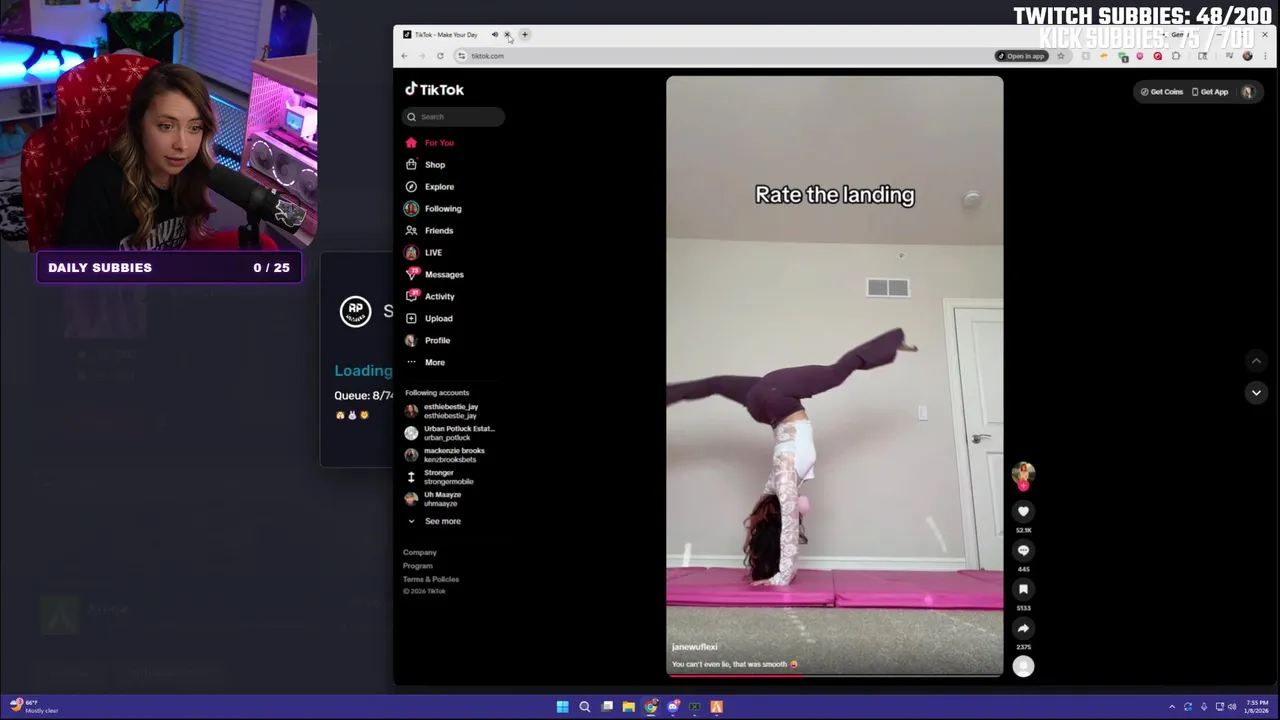Share the video

(1023, 628)
